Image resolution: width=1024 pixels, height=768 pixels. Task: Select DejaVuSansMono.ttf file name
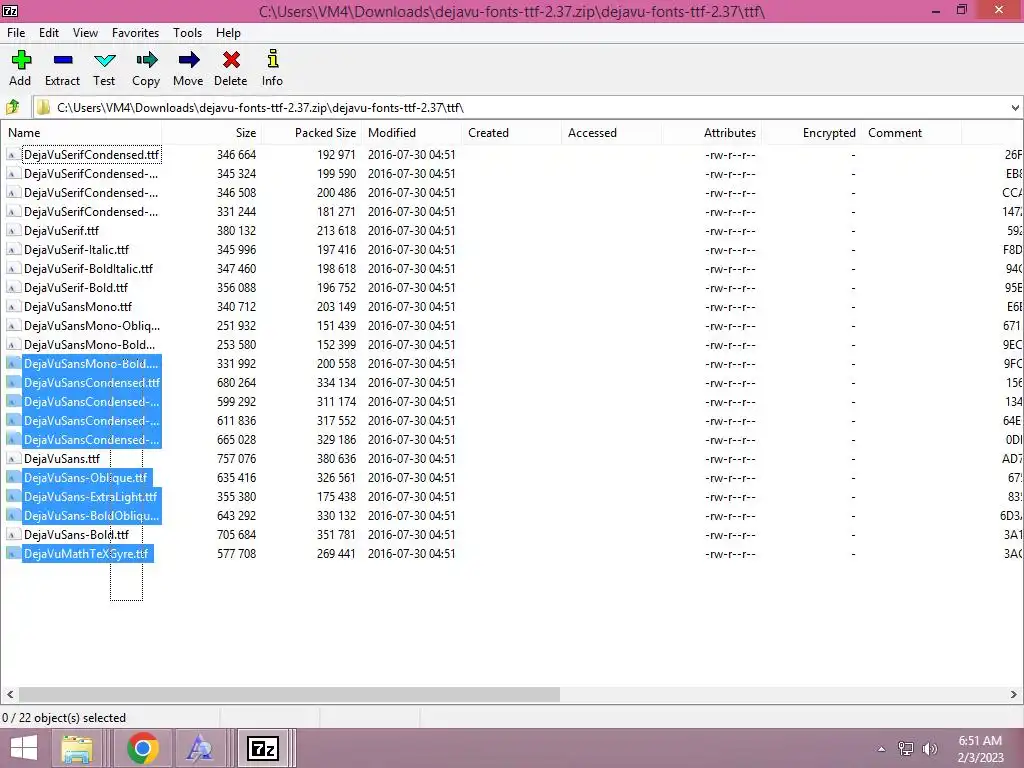coord(78,306)
